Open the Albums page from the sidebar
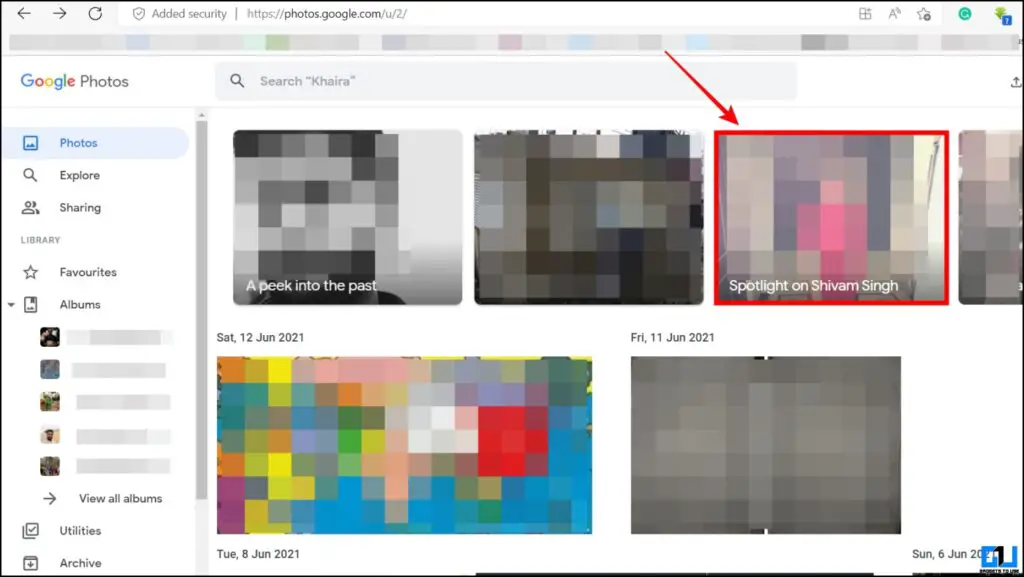 pyautogui.click(x=80, y=305)
